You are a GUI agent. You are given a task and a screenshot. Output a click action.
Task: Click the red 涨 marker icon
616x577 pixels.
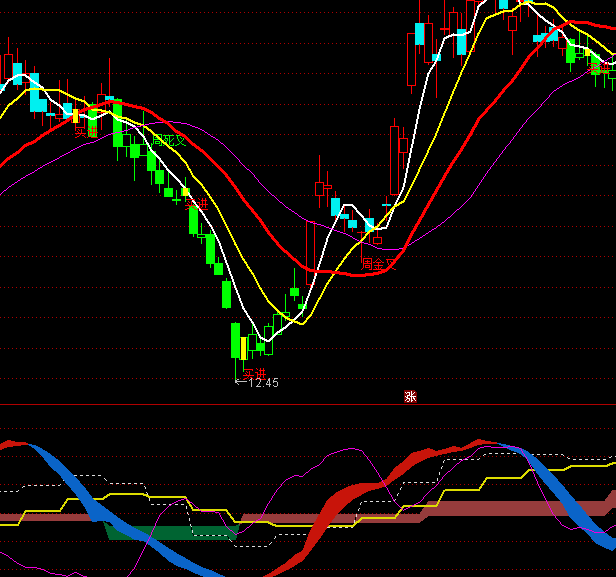click(x=410, y=397)
